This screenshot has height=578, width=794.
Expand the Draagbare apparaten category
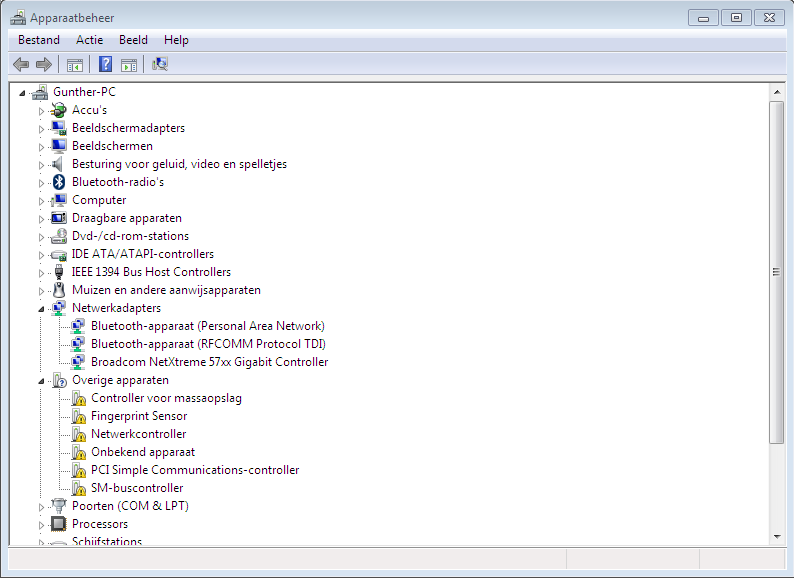(x=42, y=219)
